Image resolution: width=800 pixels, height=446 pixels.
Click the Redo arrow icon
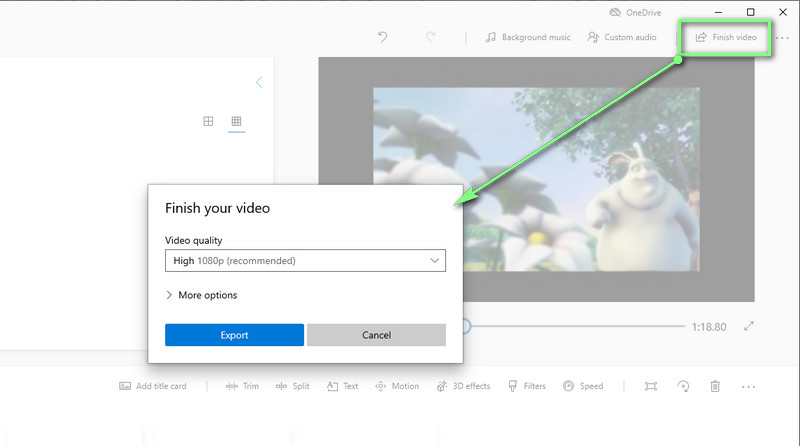tap(431, 37)
